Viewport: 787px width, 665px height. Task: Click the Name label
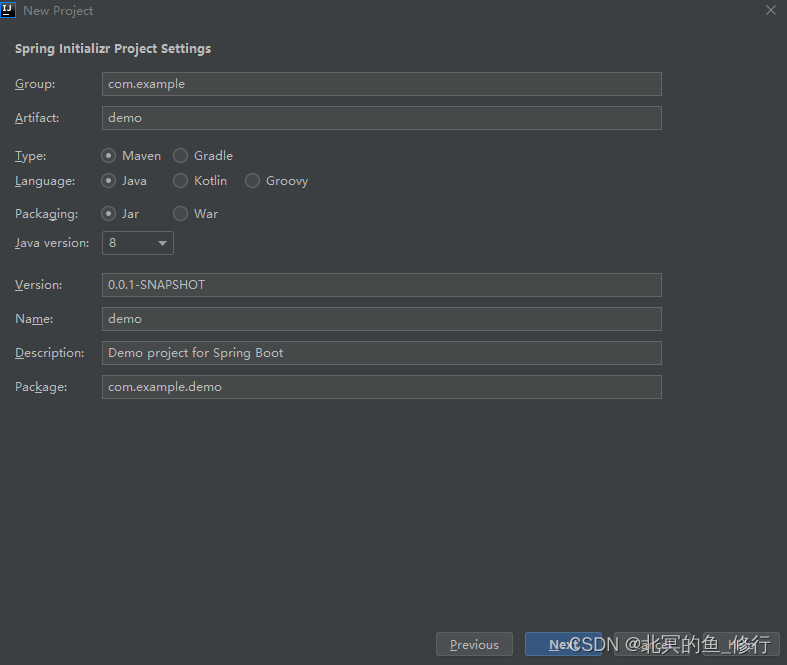pyautogui.click(x=34, y=319)
